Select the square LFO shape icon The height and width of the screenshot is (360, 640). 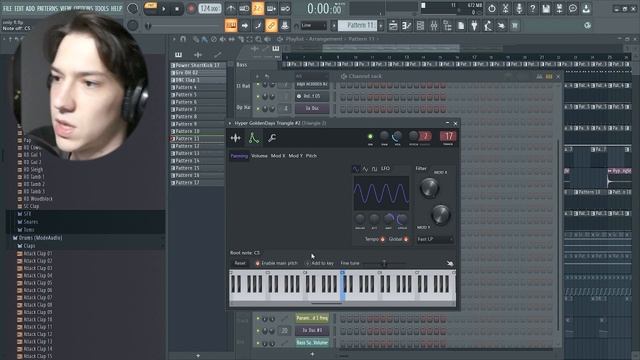[x=374, y=169]
